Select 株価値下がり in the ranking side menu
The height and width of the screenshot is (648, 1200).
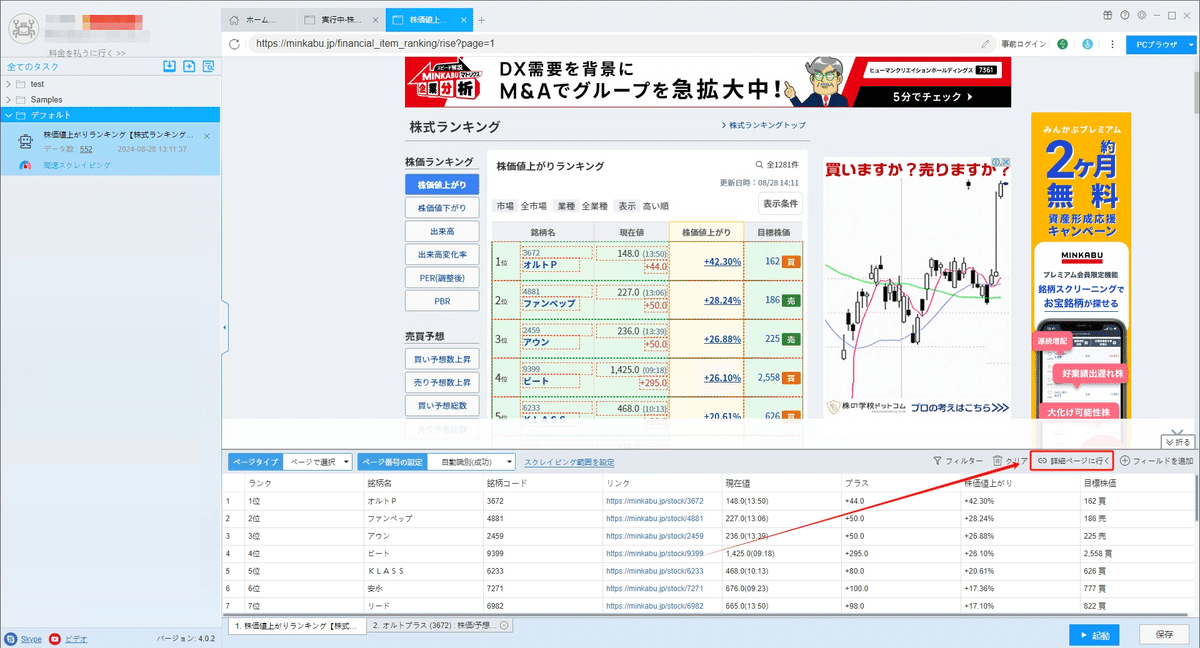[442, 208]
